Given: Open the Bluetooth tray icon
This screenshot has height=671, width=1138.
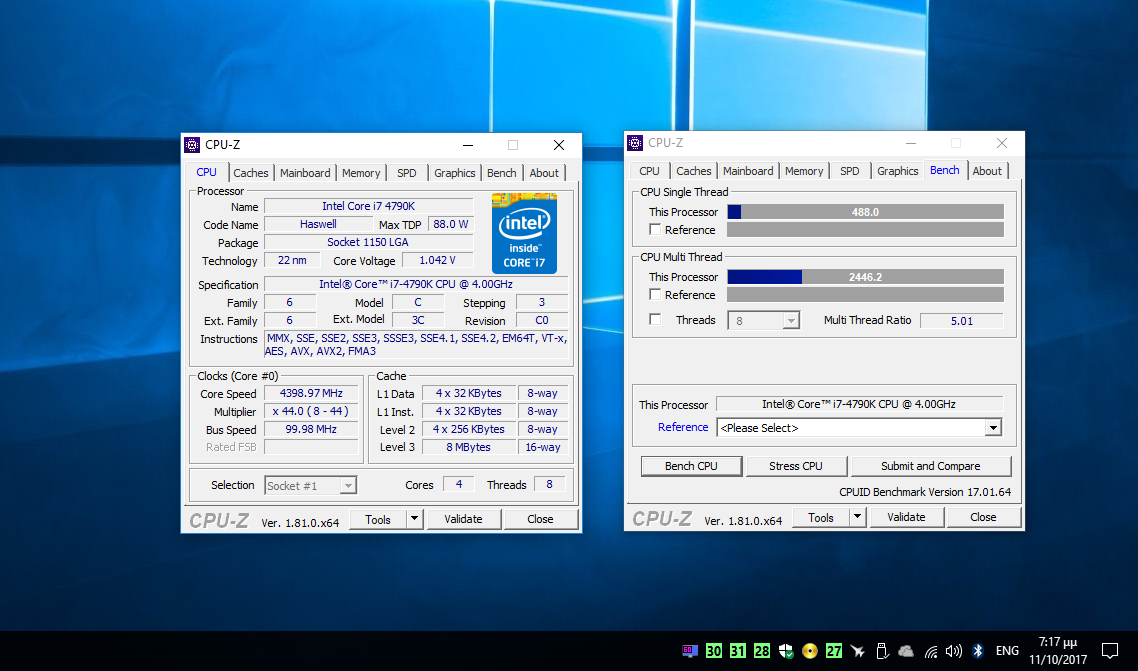Looking at the screenshot, I should pos(978,651).
